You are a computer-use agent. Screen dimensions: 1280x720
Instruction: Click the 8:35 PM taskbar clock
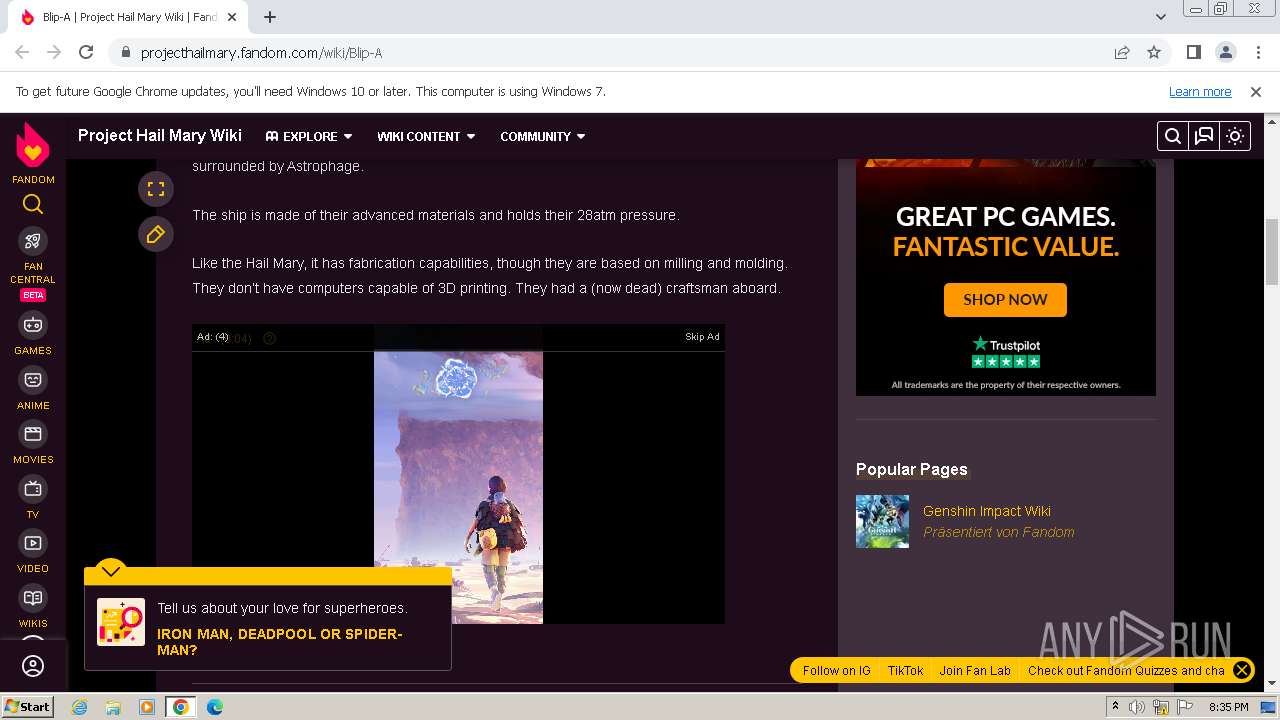[1228, 707]
